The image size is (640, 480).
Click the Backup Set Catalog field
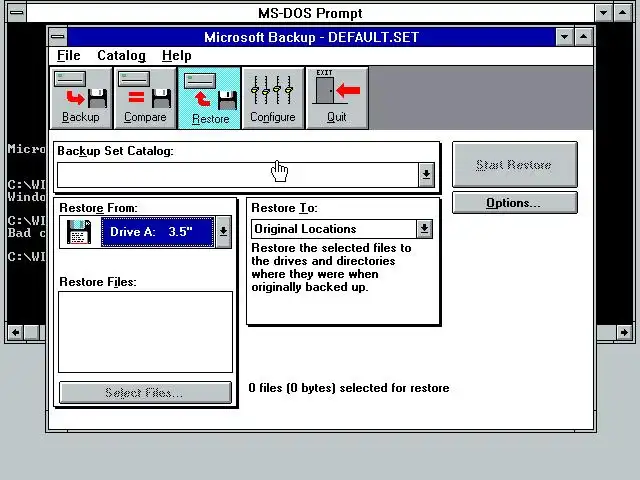click(x=238, y=175)
